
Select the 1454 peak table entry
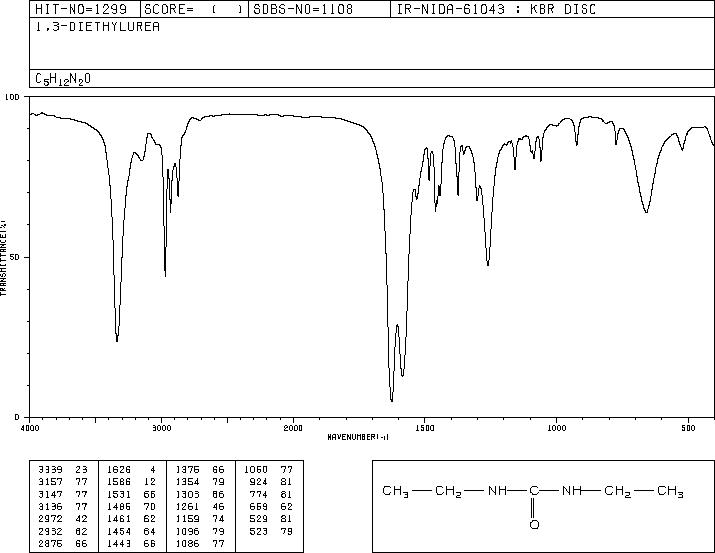pyautogui.click(x=131, y=532)
